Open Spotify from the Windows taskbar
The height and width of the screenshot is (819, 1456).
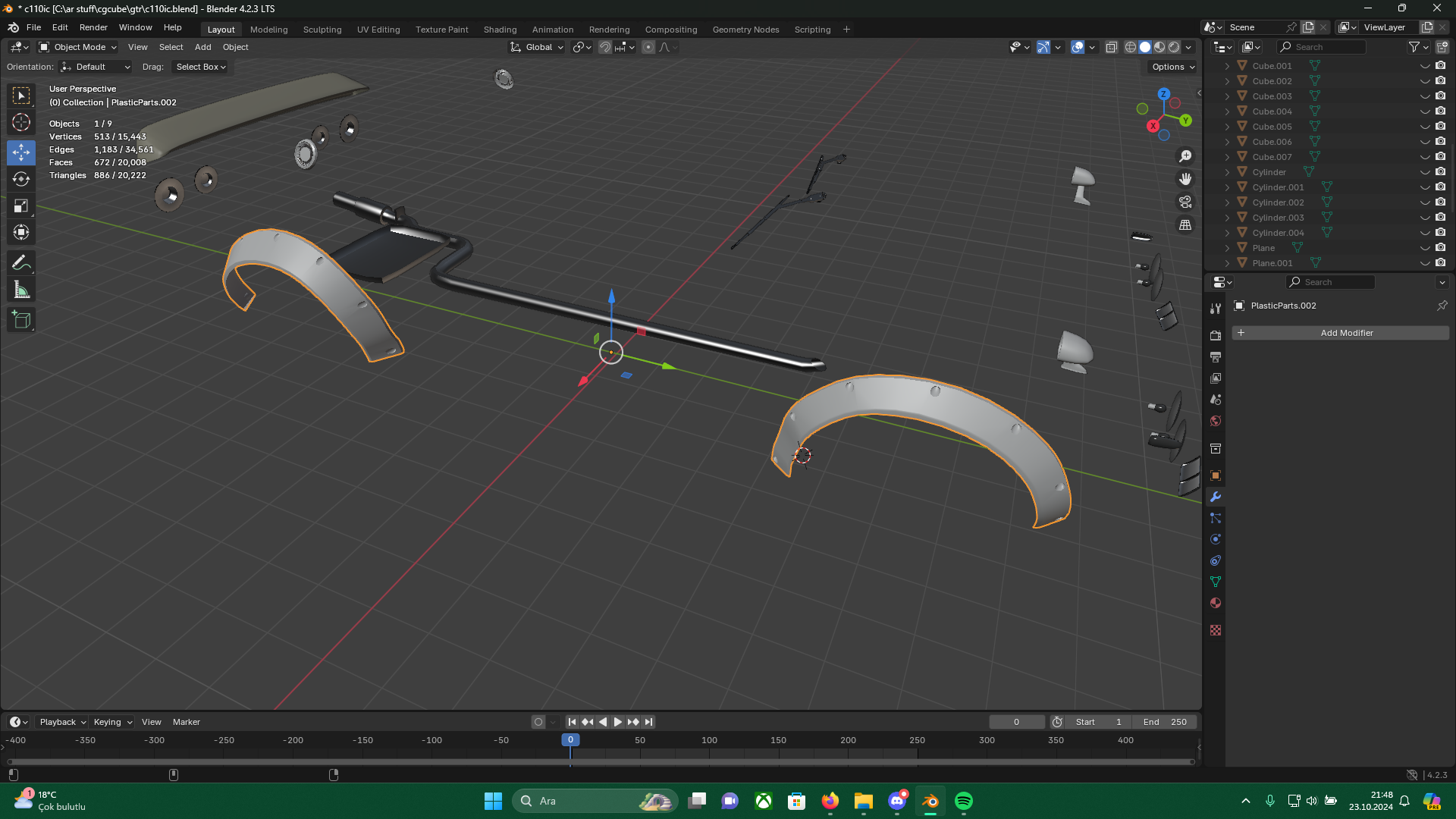963,801
